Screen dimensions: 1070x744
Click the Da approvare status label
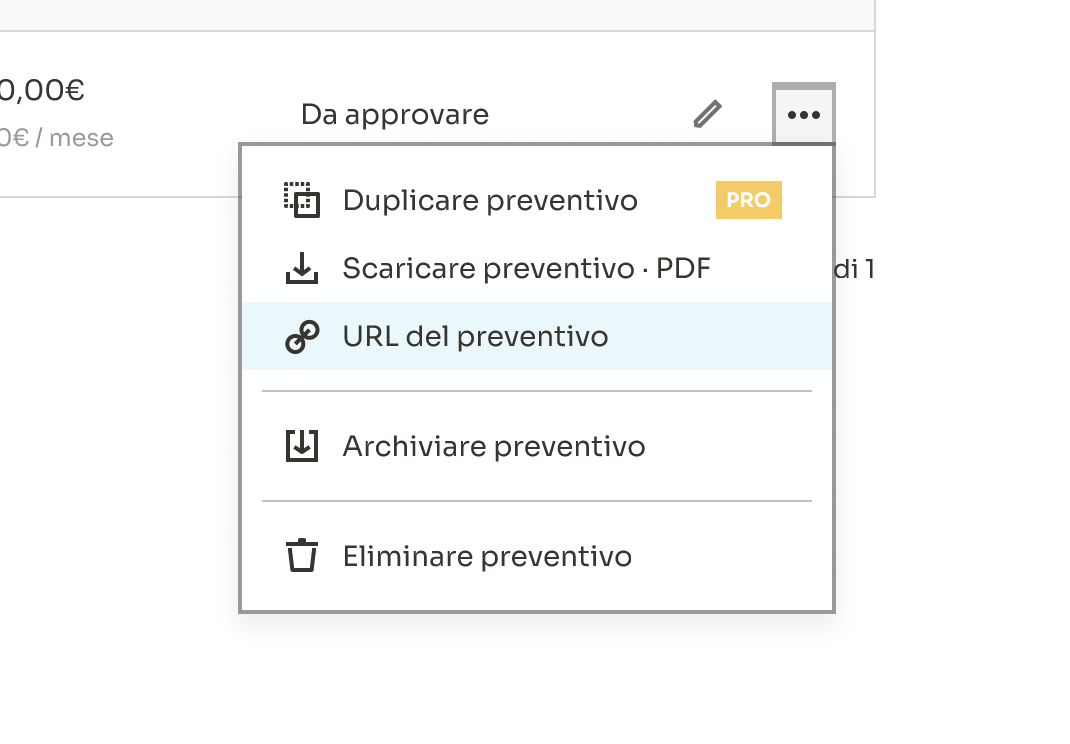pyautogui.click(x=395, y=115)
